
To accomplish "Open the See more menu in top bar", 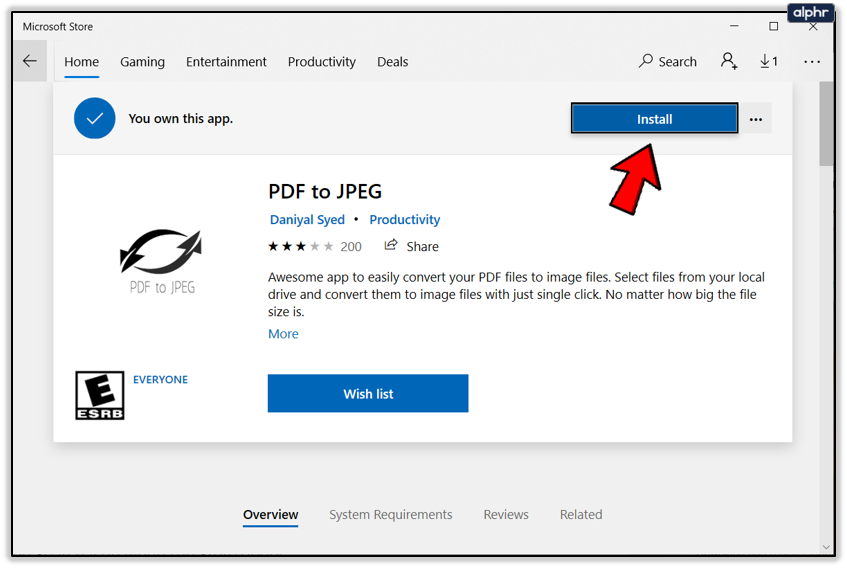I will tap(811, 62).
